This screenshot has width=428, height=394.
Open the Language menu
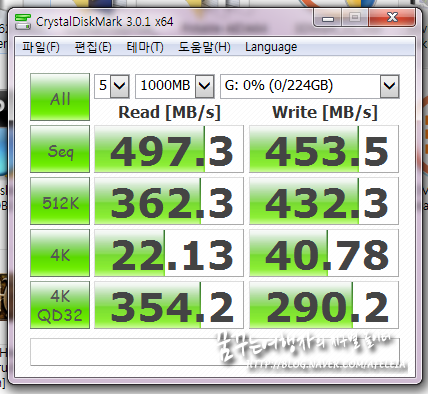(x=271, y=47)
